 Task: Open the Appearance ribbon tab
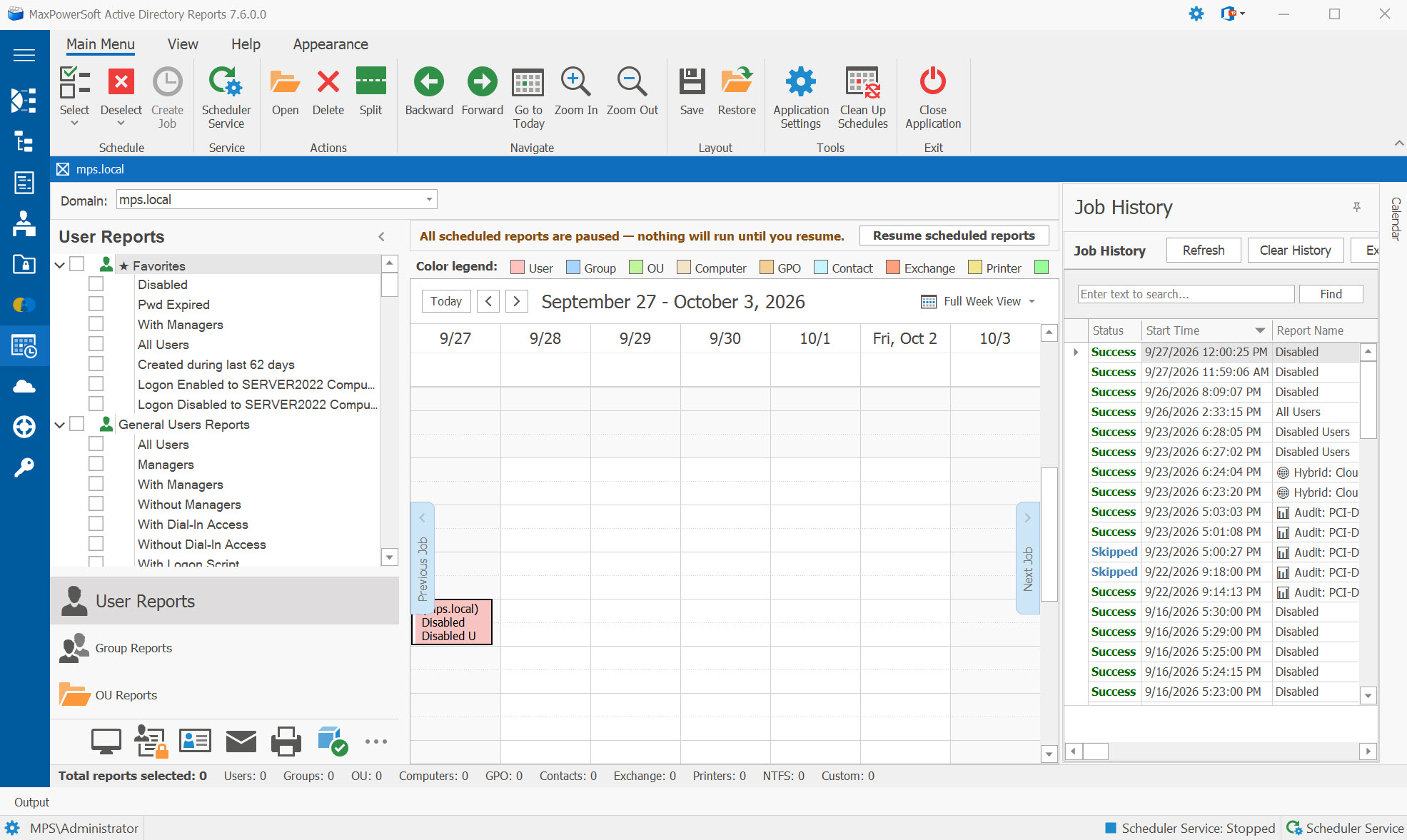click(x=331, y=44)
